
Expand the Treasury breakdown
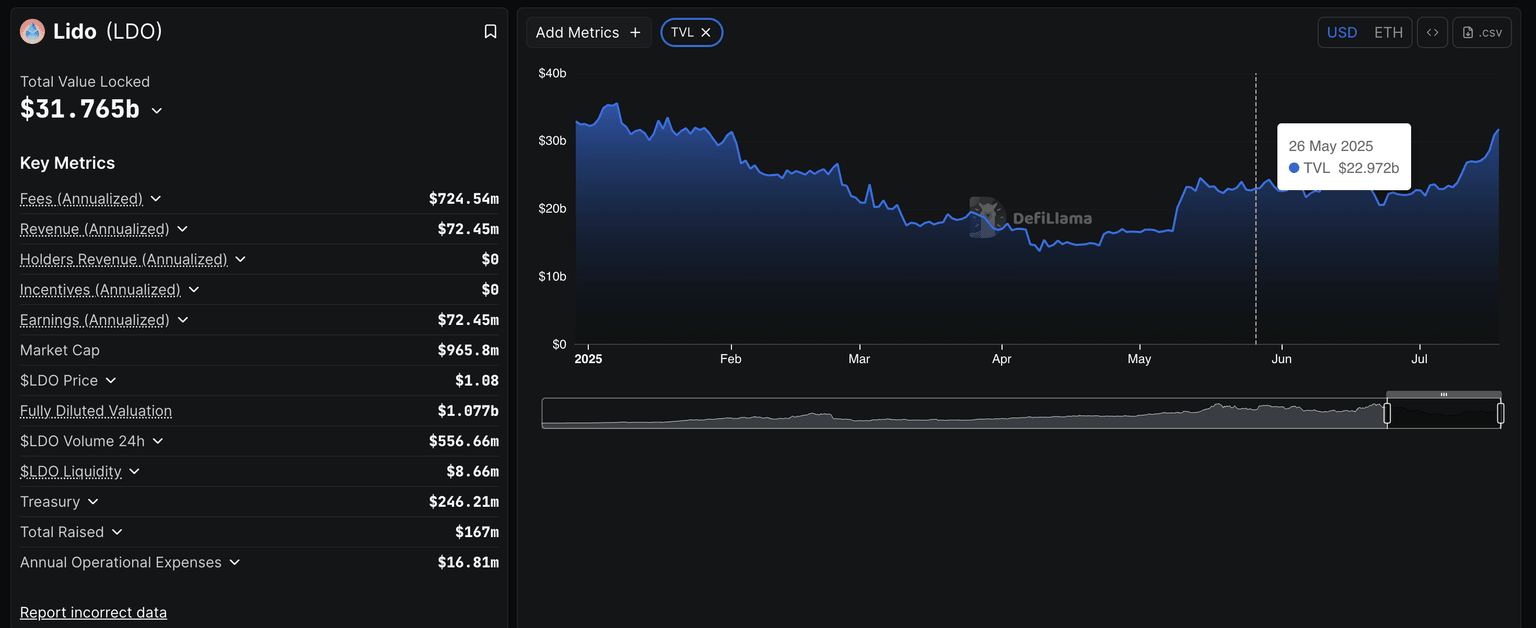[93, 502]
